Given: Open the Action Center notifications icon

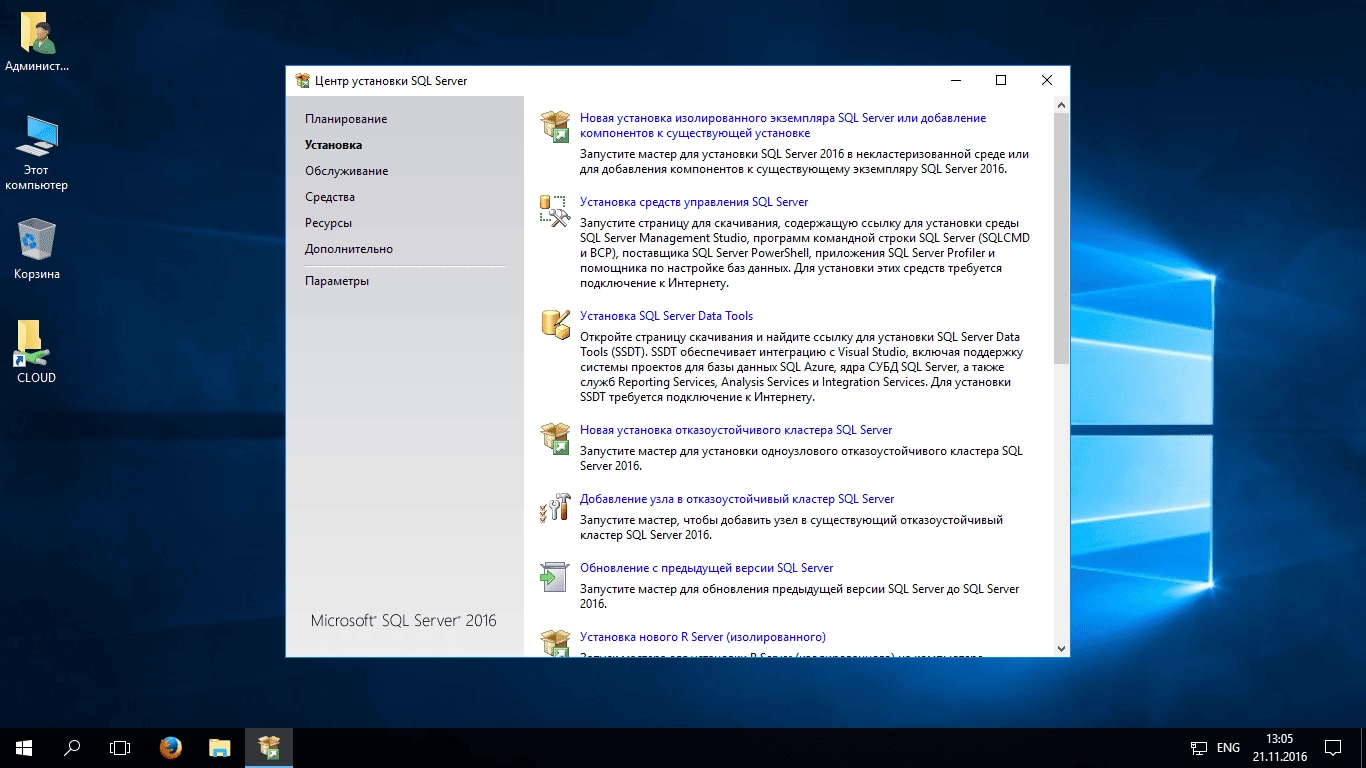Looking at the screenshot, I should click(1333, 747).
